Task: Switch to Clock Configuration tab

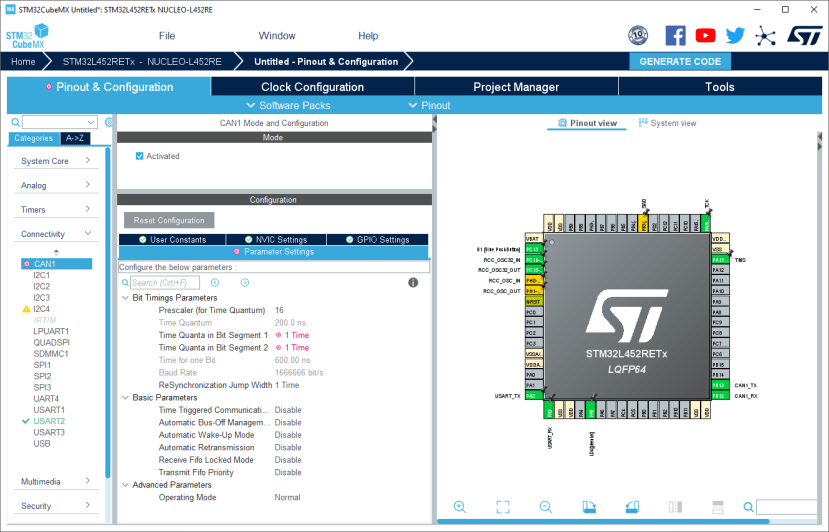Action: 312,87
